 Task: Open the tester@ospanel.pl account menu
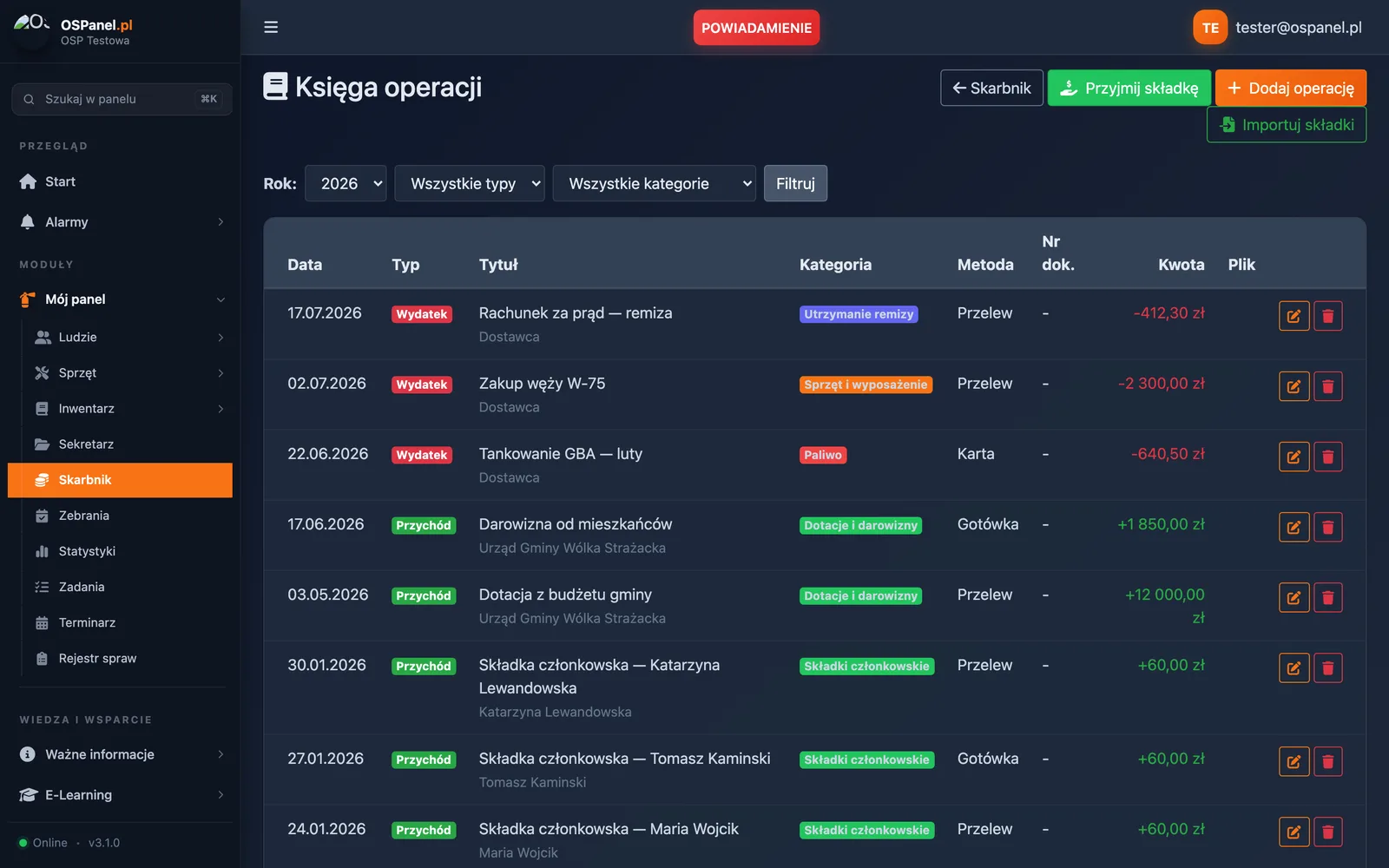(1299, 28)
